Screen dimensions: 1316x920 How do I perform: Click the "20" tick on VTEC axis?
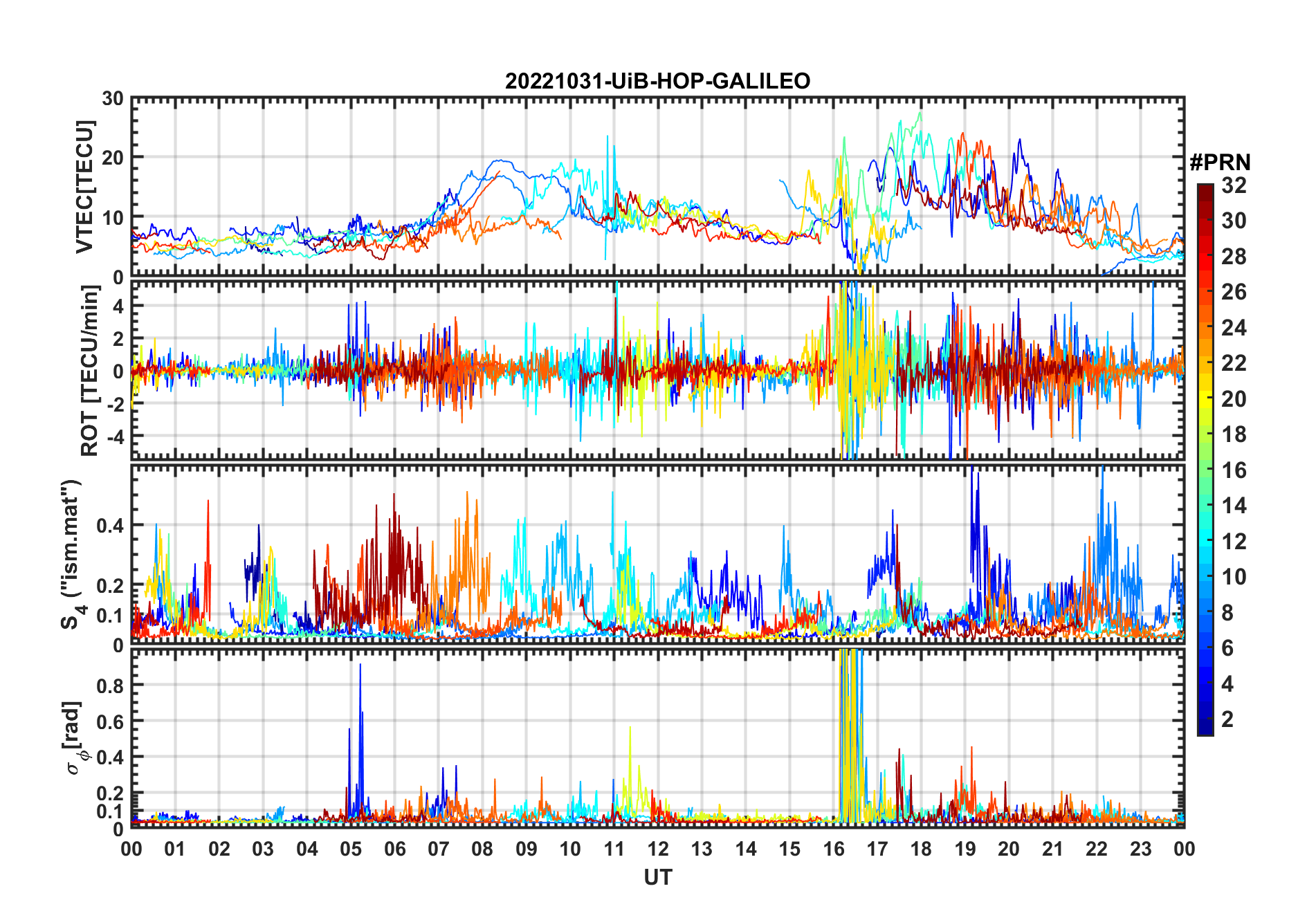point(113,158)
